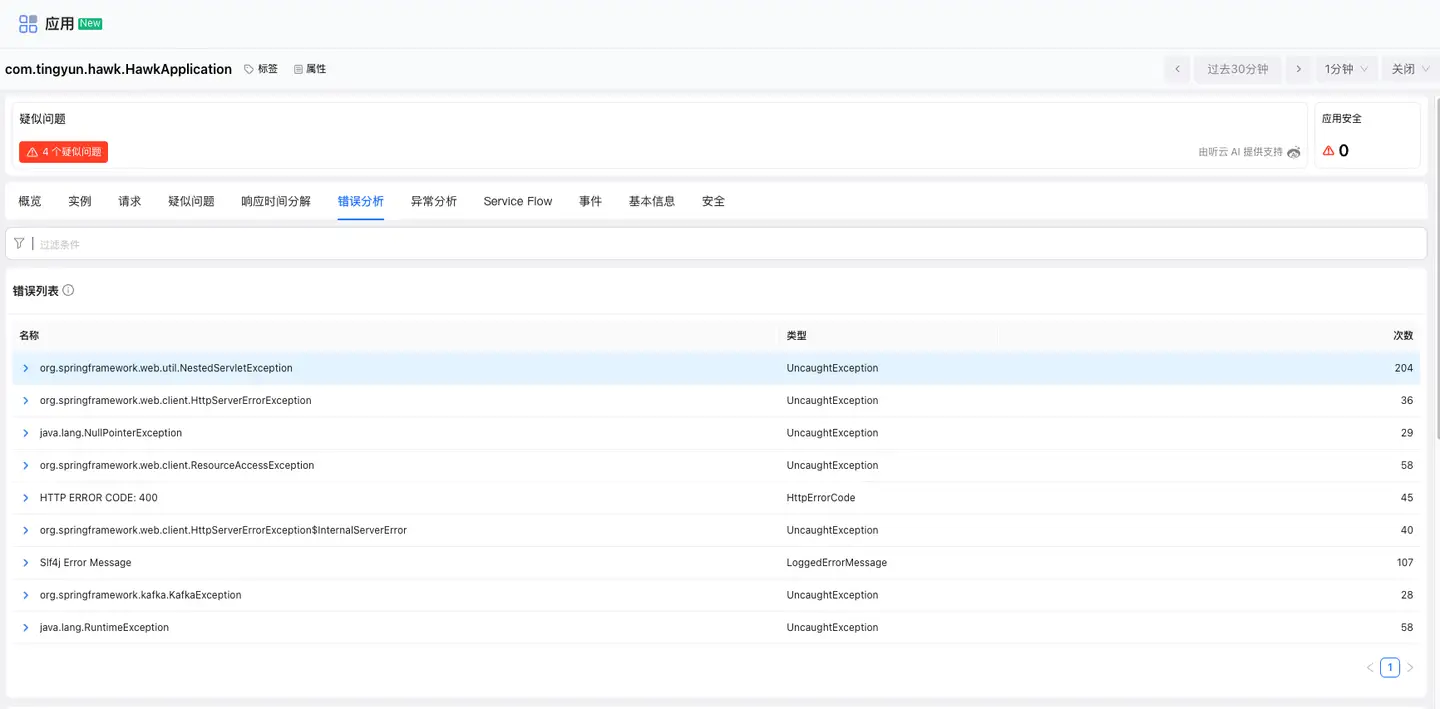Click the alert triangle inside the 疑似问题 badge

pyautogui.click(x=32, y=152)
